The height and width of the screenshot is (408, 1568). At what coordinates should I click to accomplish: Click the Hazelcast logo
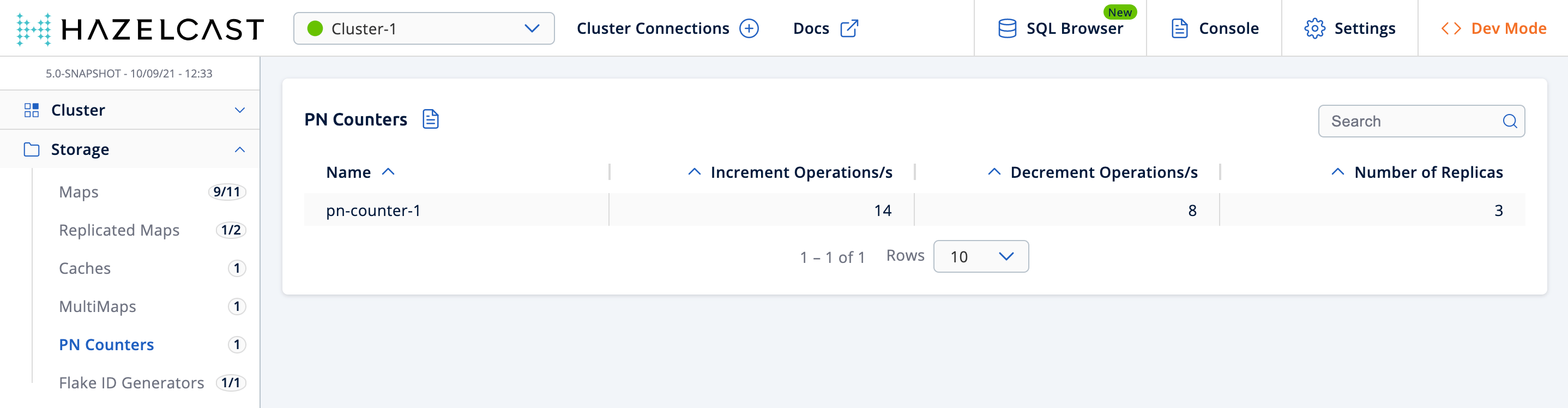pyautogui.click(x=140, y=28)
